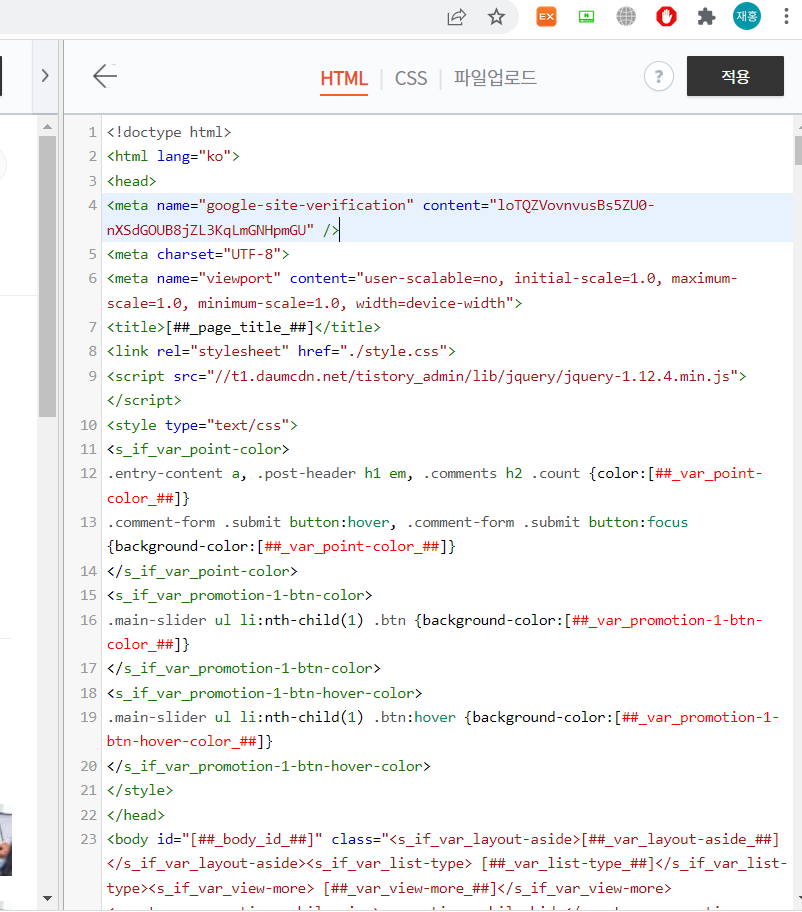Click line number 10 in the gutter
Image resolution: width=802 pixels, height=912 pixels.
pyautogui.click(x=88, y=425)
